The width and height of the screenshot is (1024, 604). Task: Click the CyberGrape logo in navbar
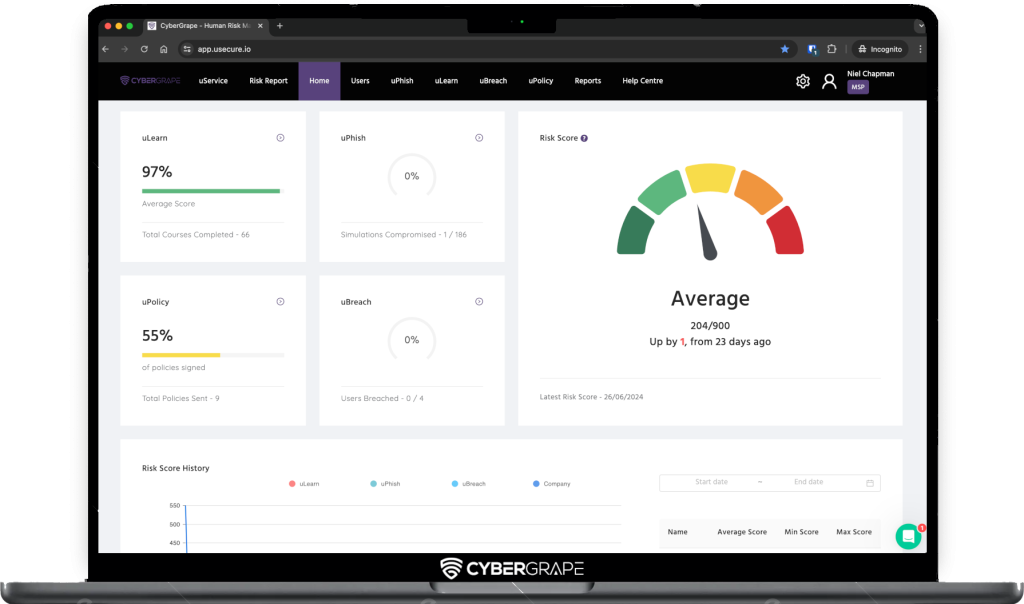coord(150,81)
